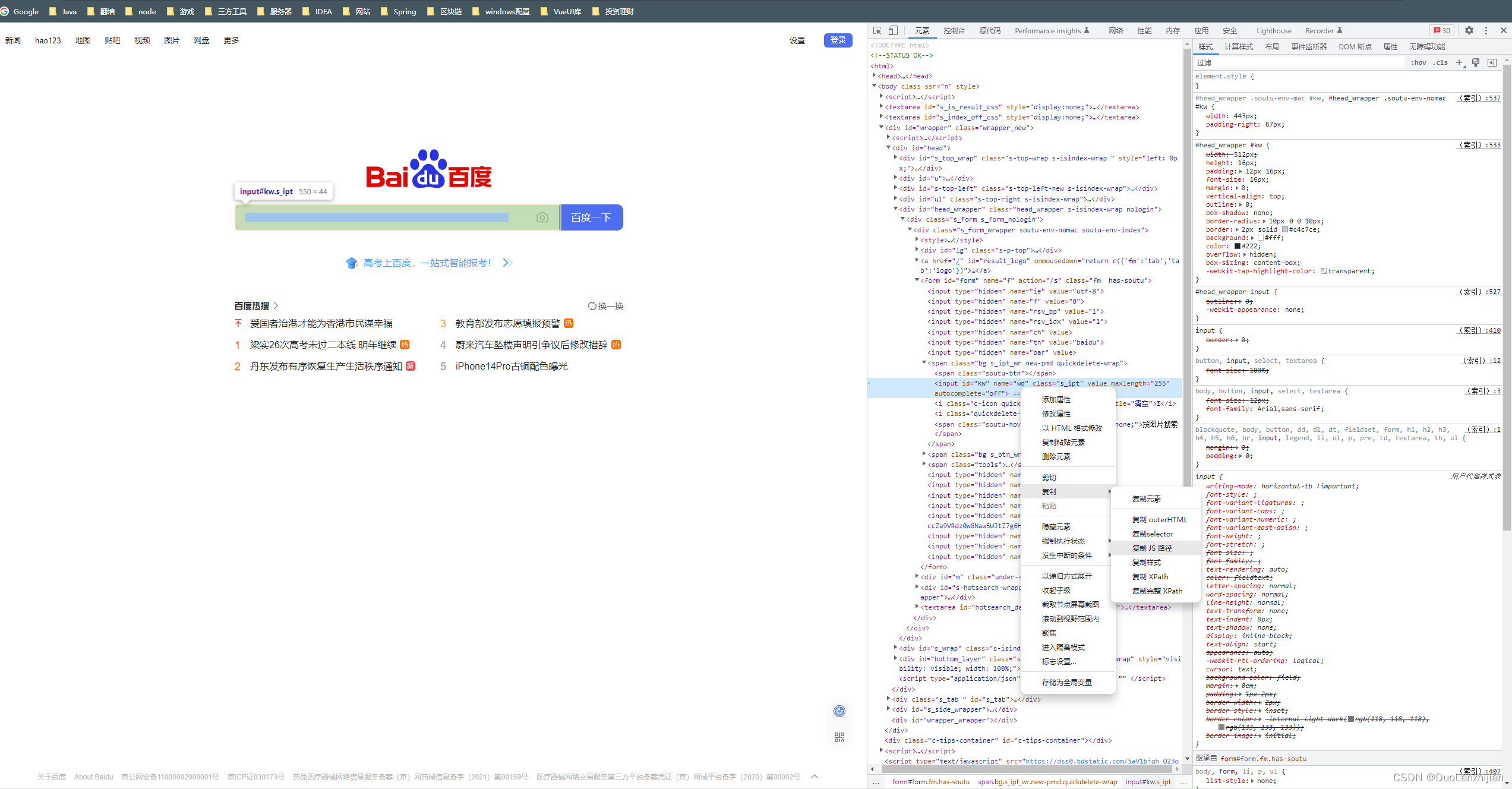Image resolution: width=1512 pixels, height=789 pixels.
Task: Toggle rendering emulation paintbrush icon in Styles pane
Action: (x=1476, y=62)
